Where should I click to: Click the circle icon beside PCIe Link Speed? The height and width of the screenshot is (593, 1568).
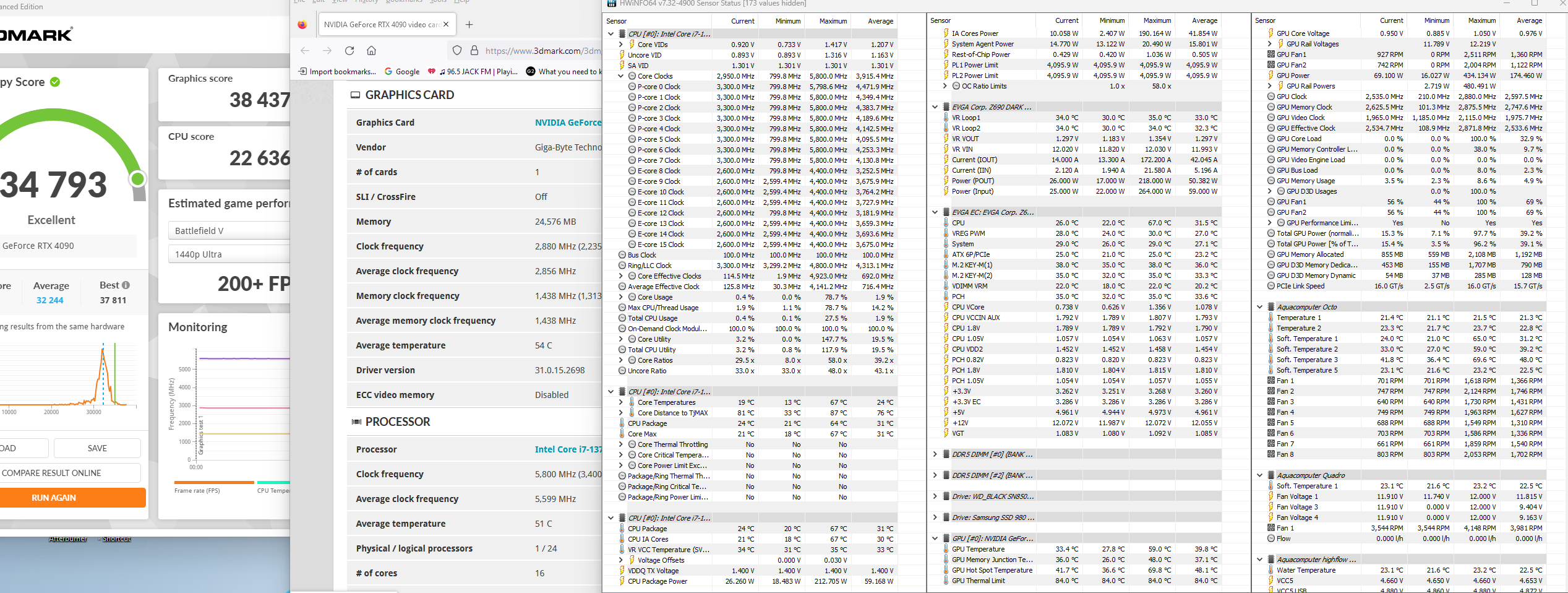(1271, 286)
